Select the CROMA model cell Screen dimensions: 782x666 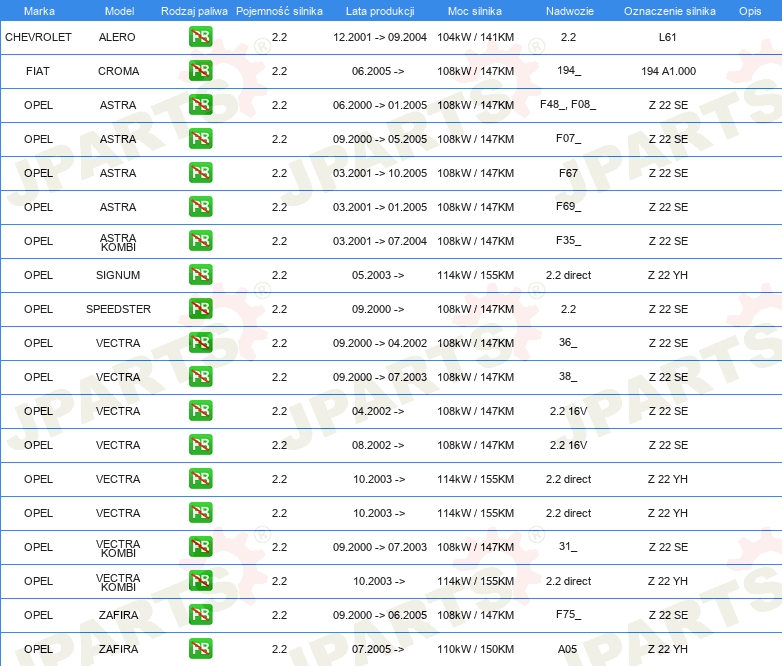118,71
